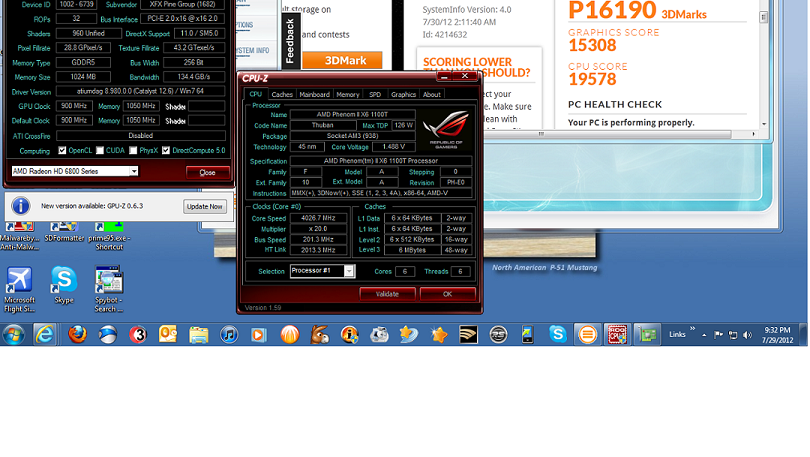The image size is (810, 457).
Task: Launch Internet Explorer from the taskbar
Action: point(45,335)
